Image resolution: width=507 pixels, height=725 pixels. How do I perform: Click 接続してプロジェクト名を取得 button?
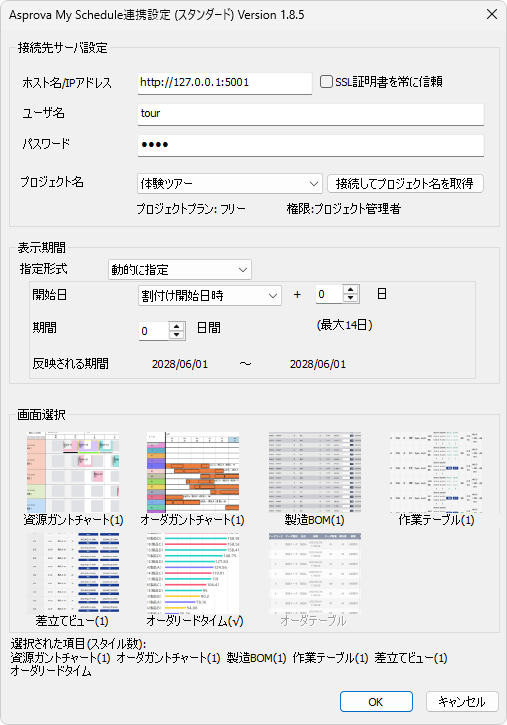point(405,184)
